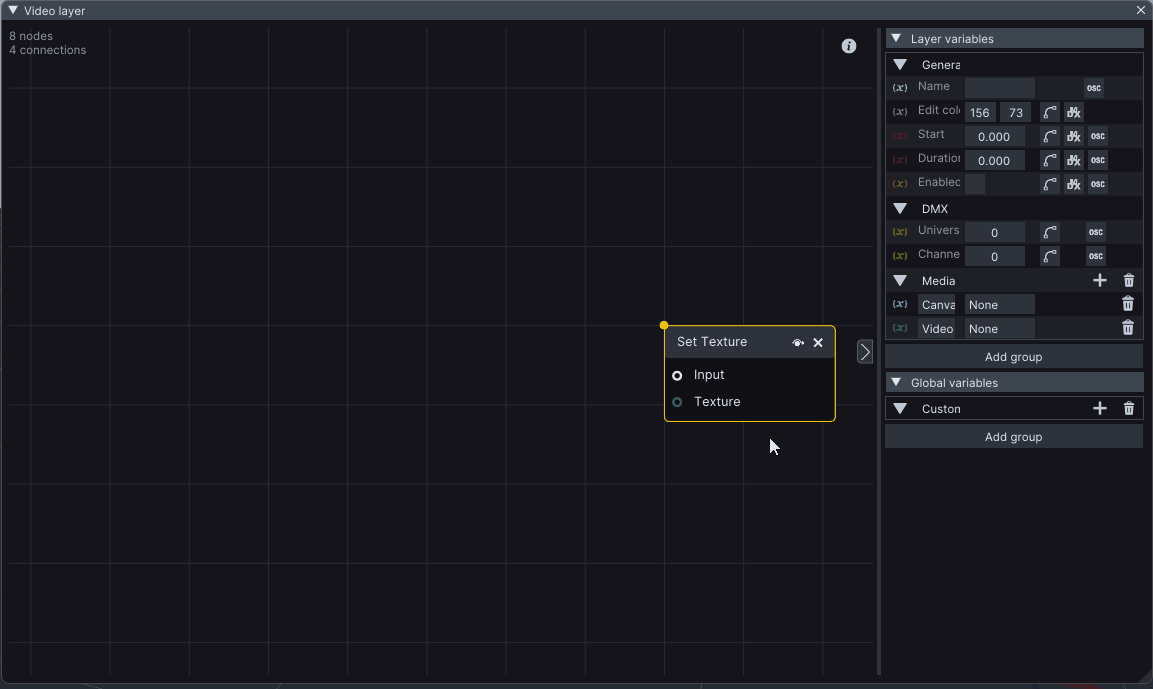Viewport: 1153px width, 689px height.
Task: Click Add group under Layer variables
Action: [1013, 357]
